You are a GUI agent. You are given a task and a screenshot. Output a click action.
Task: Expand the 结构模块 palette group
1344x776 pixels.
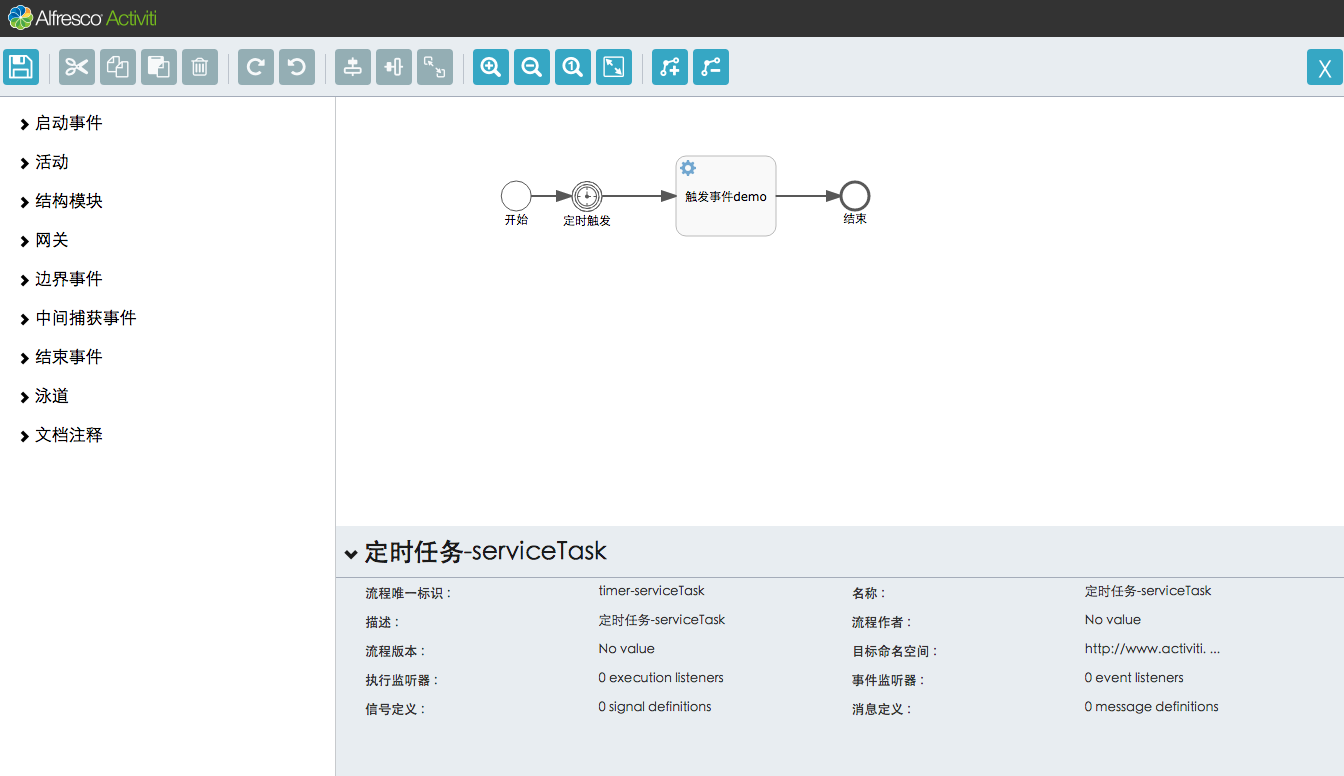[61, 201]
